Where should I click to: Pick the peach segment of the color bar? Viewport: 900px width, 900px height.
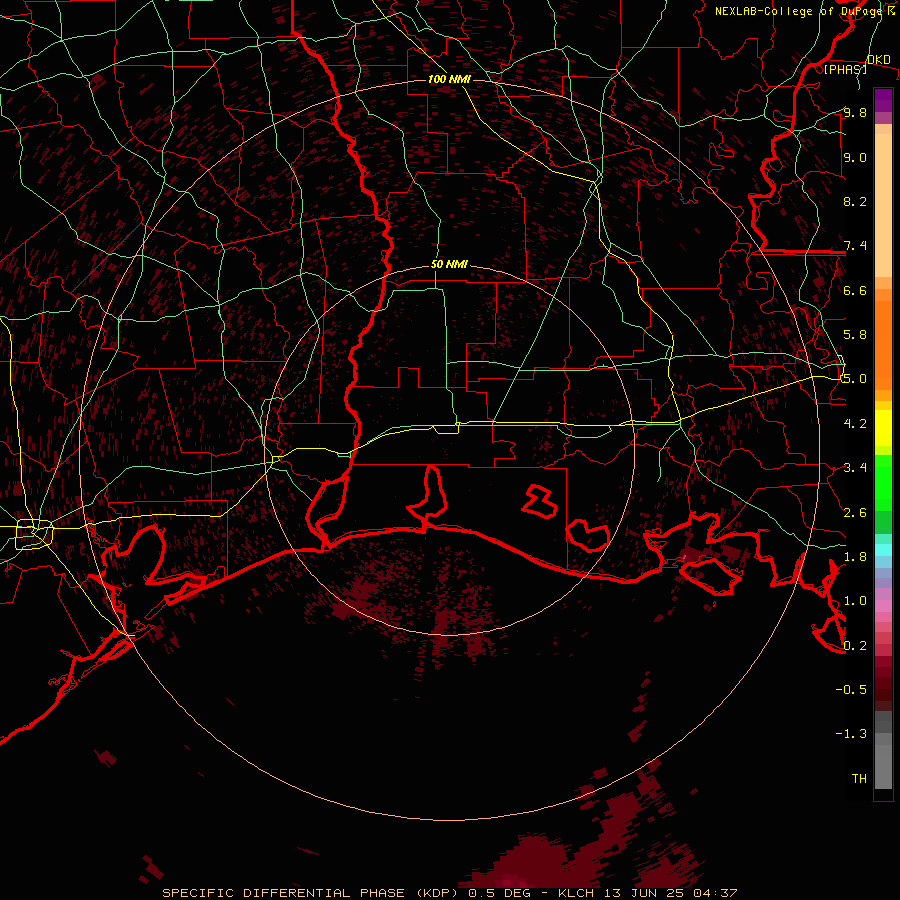click(x=883, y=205)
